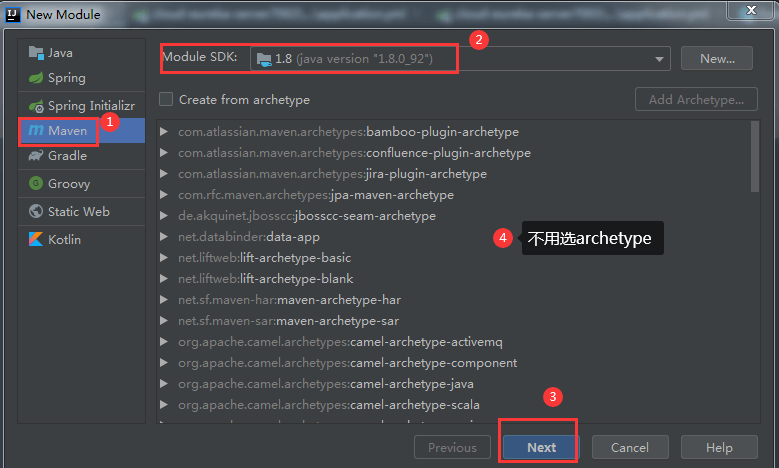Select bamboo-plugin-archetype row text
779x468 pixels.
(x=348, y=132)
